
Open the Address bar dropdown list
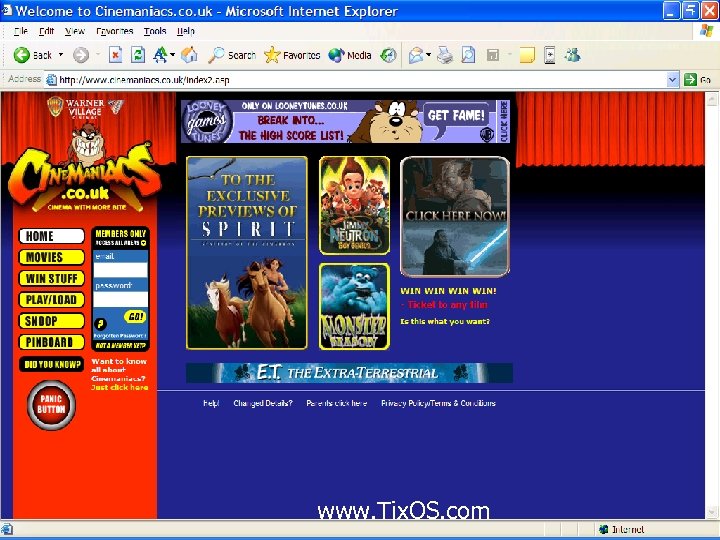coord(672,79)
